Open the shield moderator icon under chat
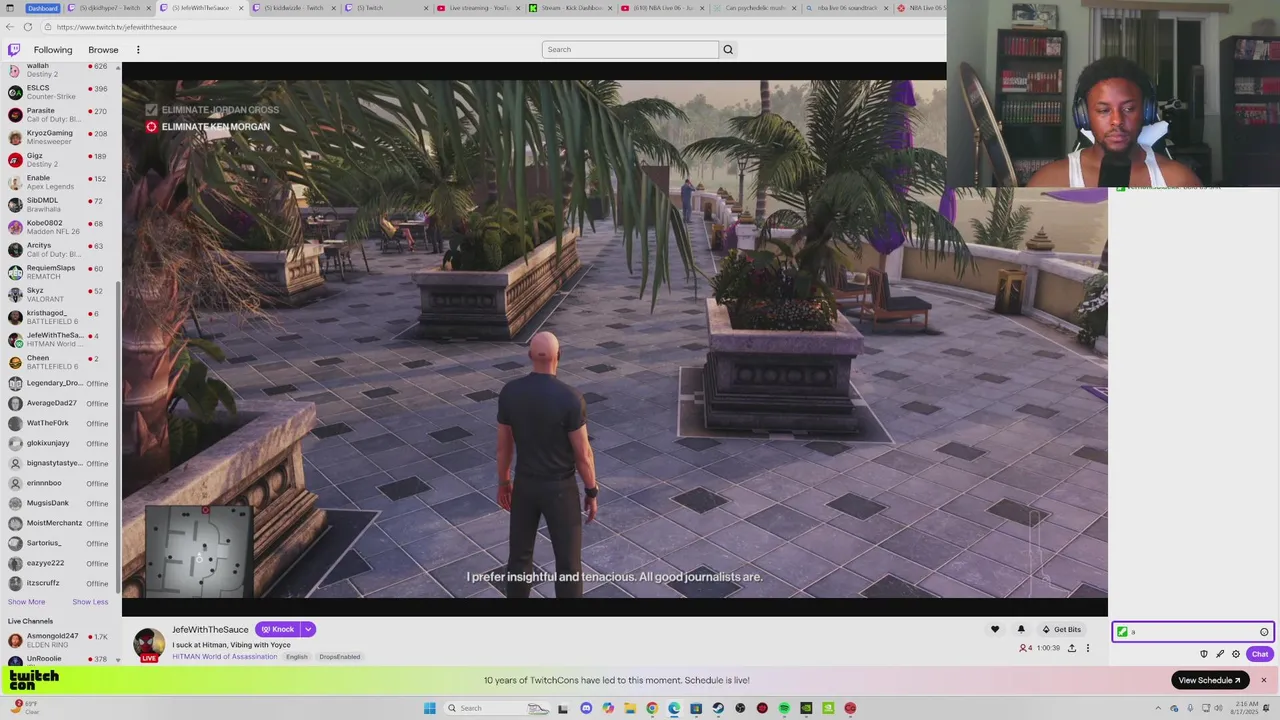This screenshot has height=720, width=1280. pyautogui.click(x=1204, y=654)
